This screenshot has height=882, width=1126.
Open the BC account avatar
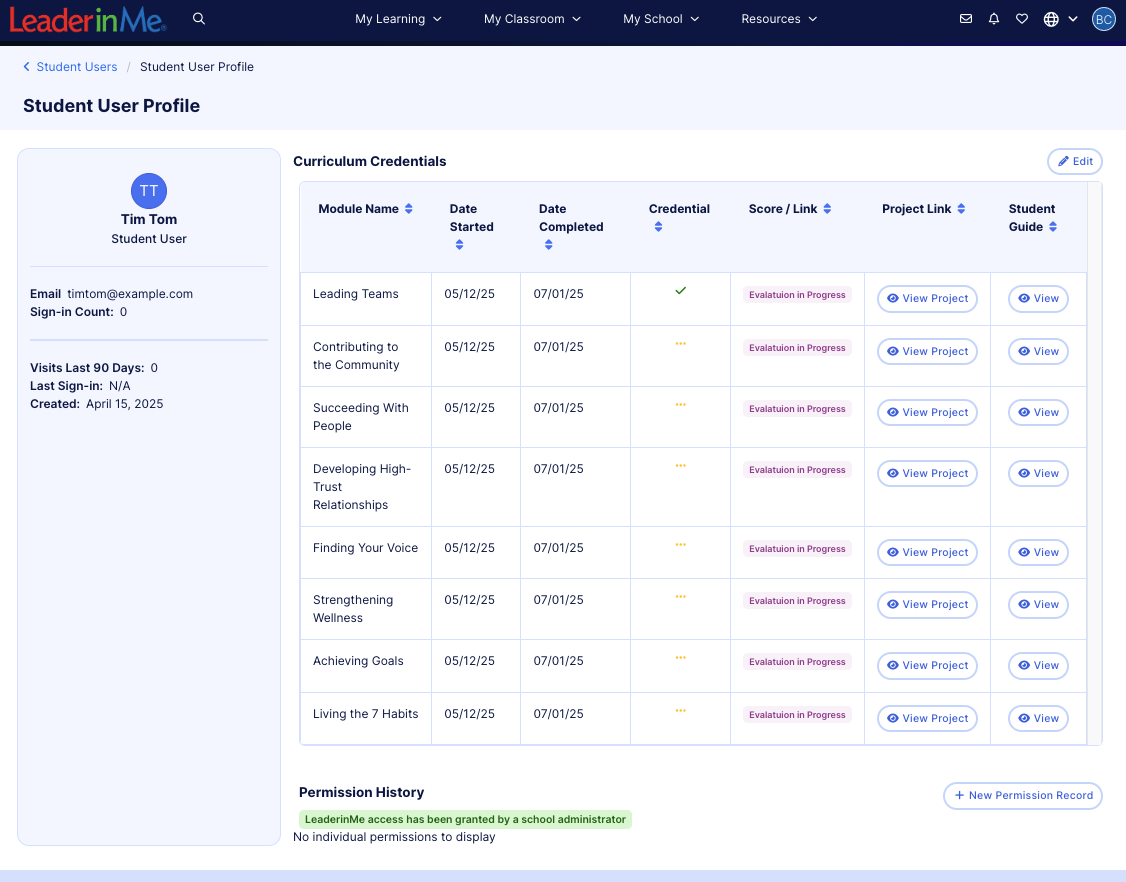(1103, 18)
